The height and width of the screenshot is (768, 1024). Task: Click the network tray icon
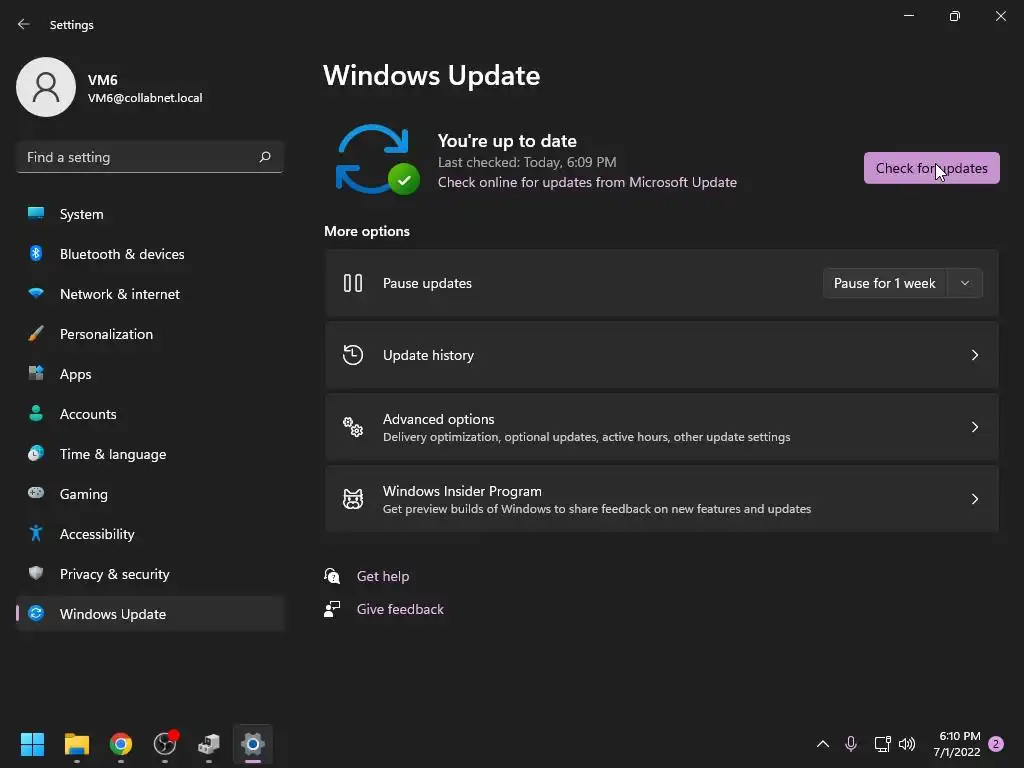pyautogui.click(x=882, y=744)
